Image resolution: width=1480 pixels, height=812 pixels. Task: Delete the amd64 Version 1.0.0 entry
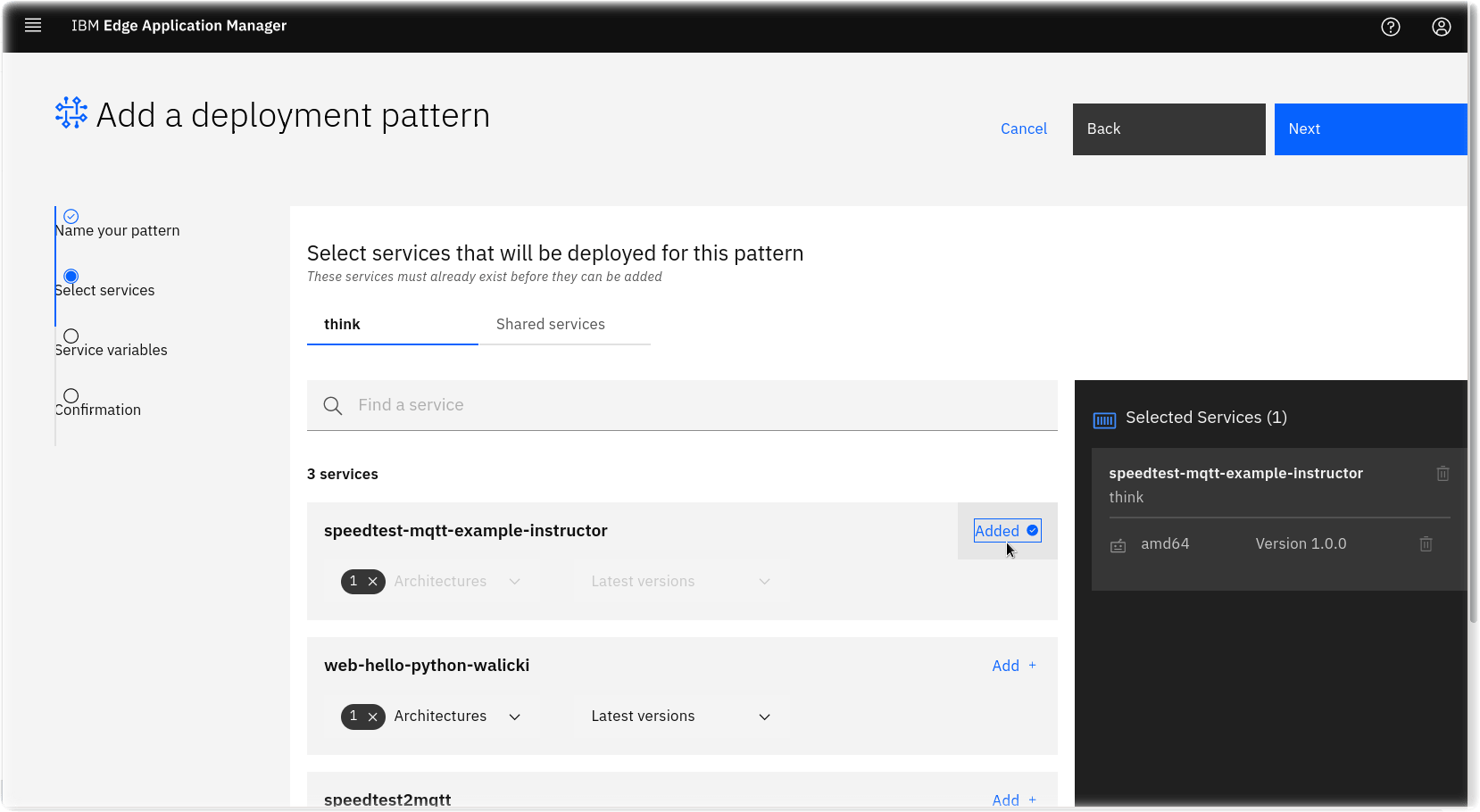(x=1426, y=544)
